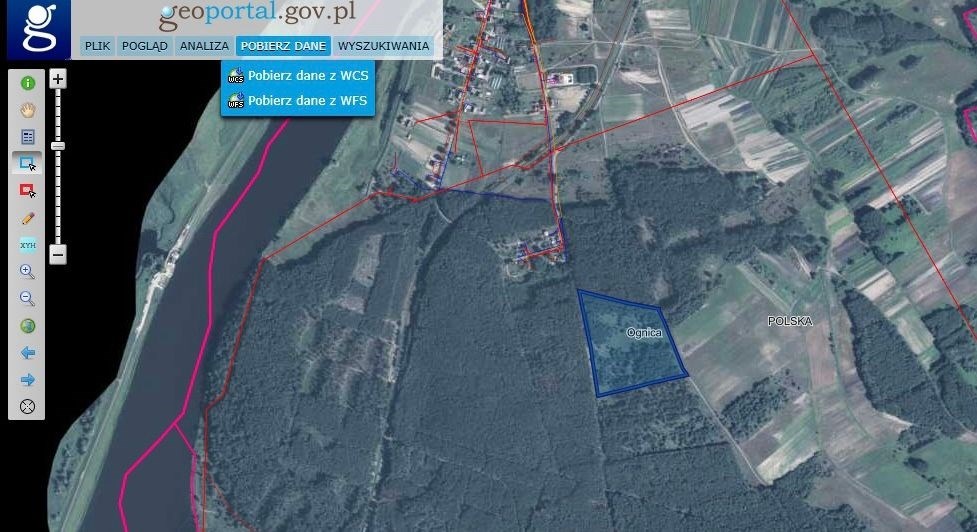Click the crossed circle icon in toolbar
The height and width of the screenshot is (532, 977).
[x=27, y=406]
